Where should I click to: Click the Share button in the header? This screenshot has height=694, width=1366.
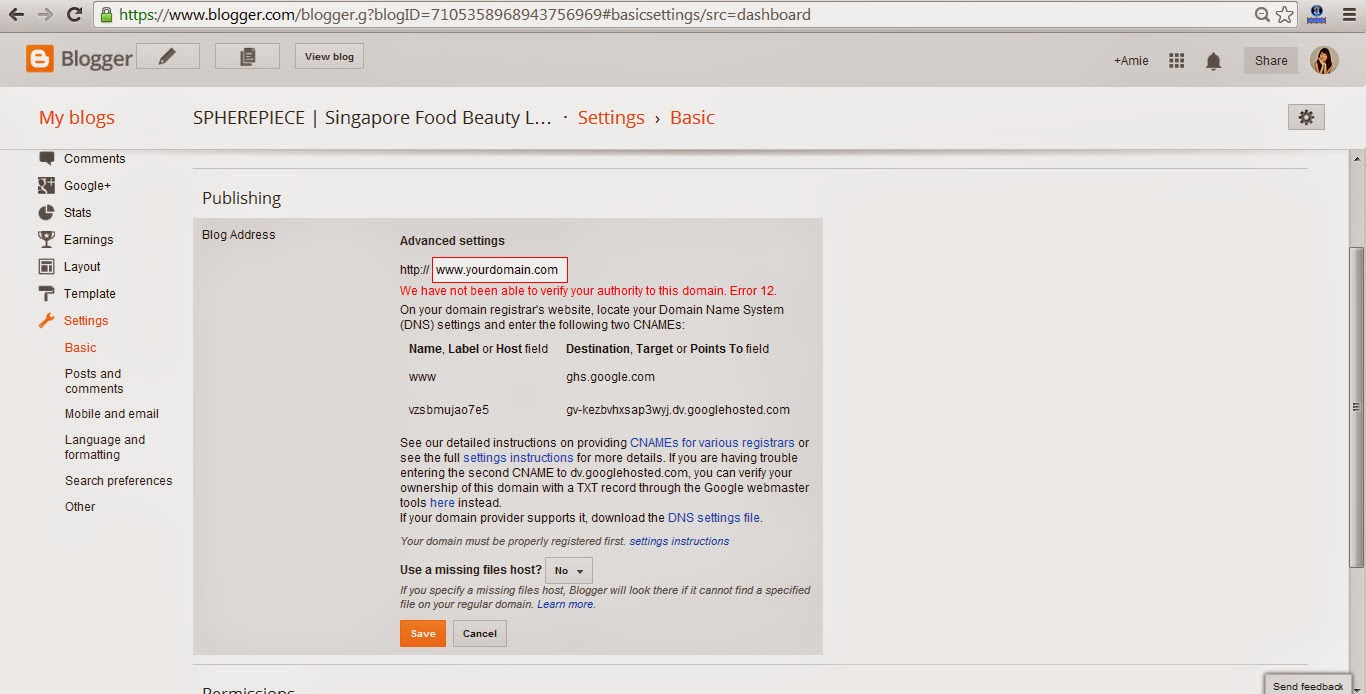[1271, 60]
